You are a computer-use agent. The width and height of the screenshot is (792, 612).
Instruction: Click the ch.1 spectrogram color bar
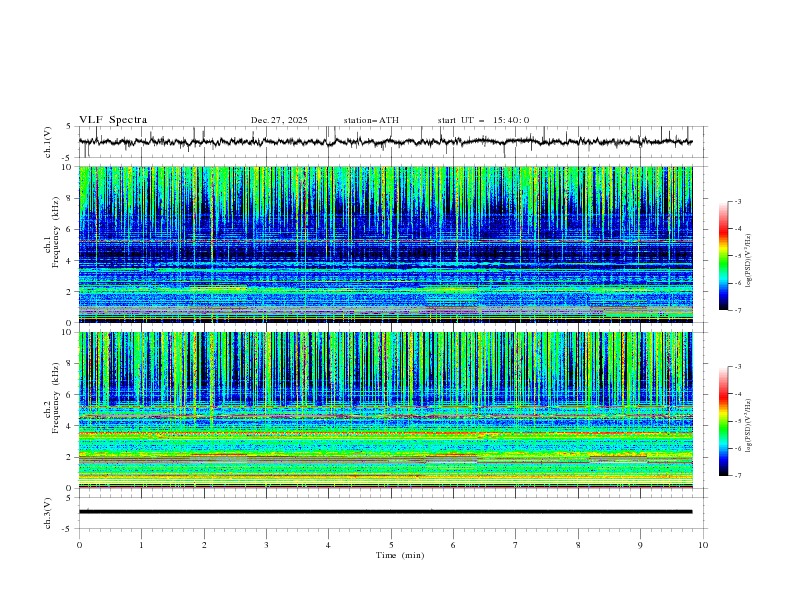pyautogui.click(x=723, y=256)
